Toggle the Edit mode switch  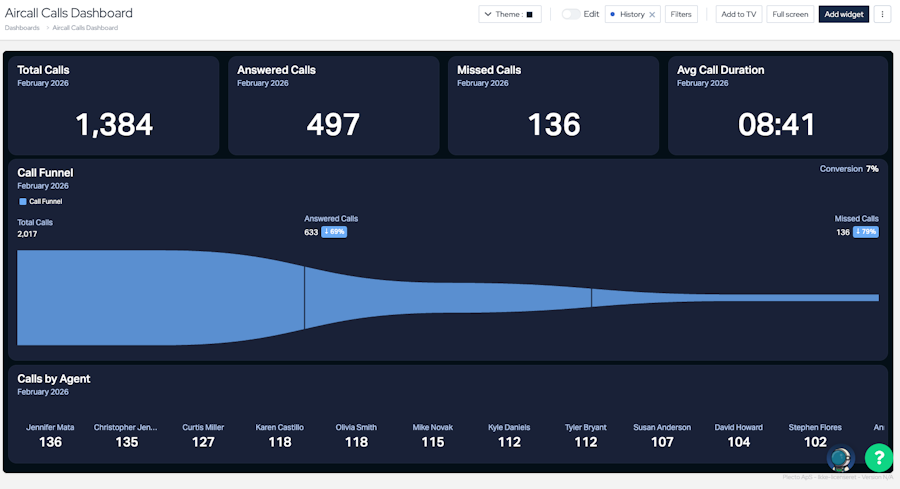point(571,14)
